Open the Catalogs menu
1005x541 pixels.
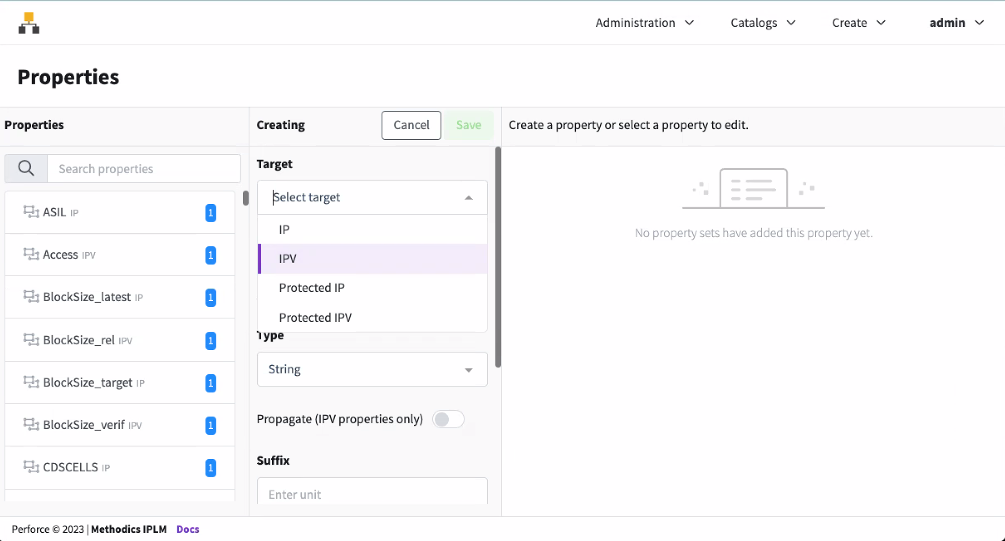[x=763, y=23]
